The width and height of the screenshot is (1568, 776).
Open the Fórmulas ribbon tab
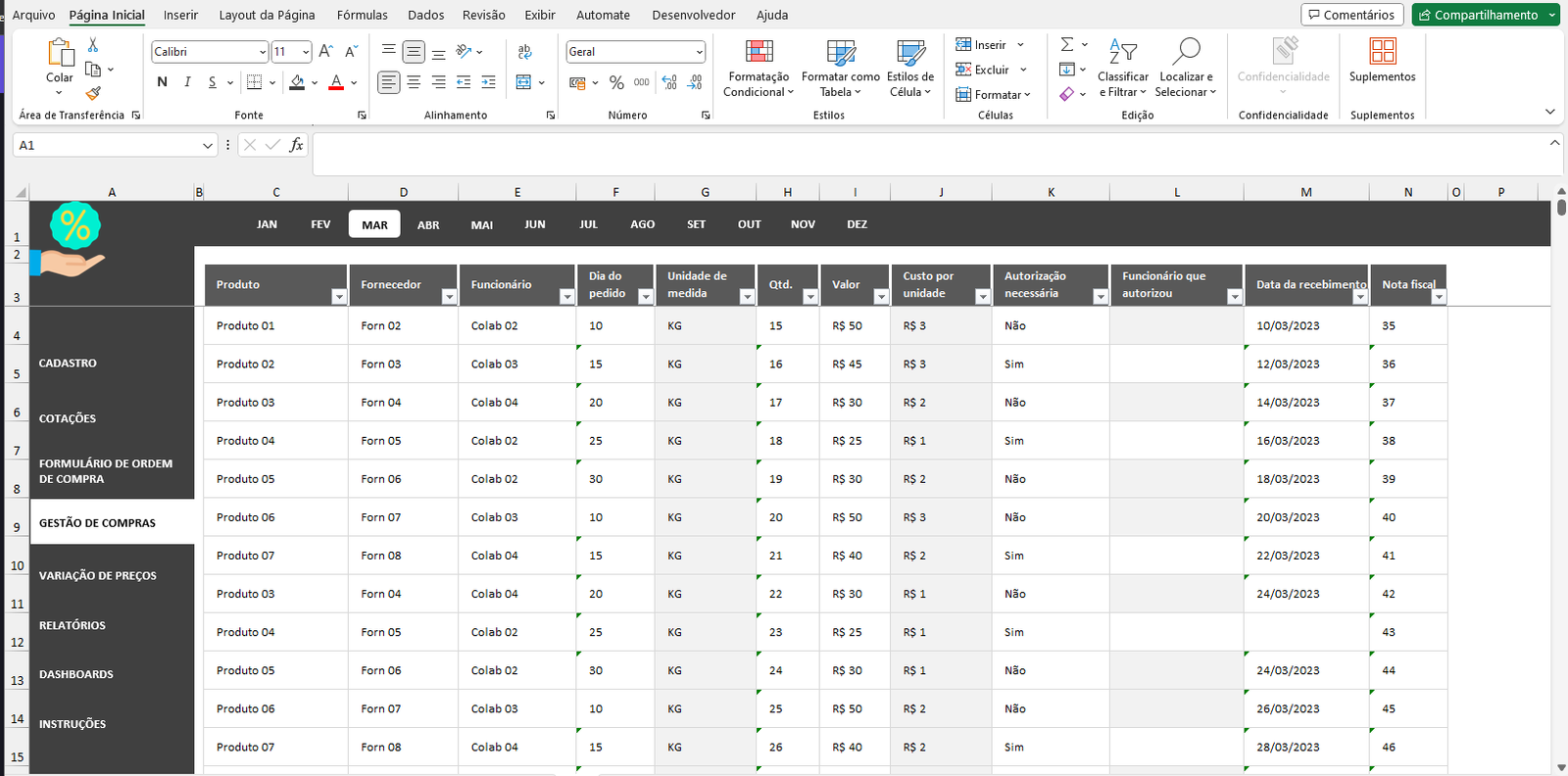(362, 15)
